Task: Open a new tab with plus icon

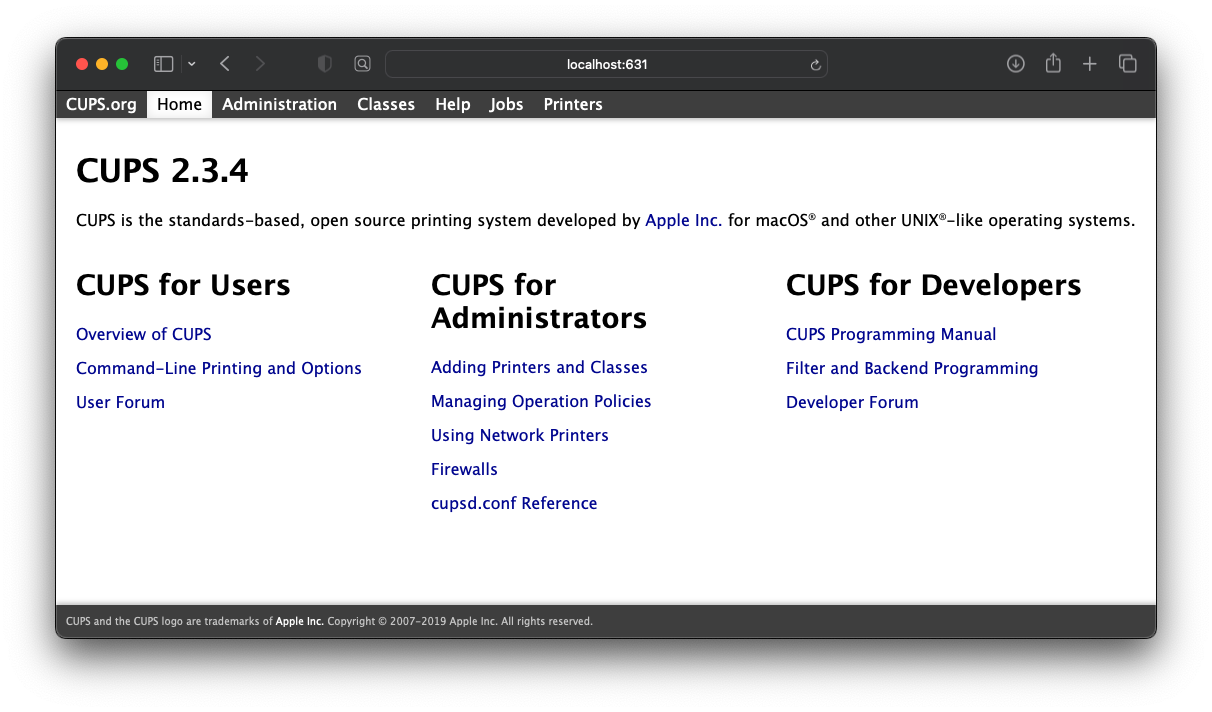Action: tap(1089, 64)
